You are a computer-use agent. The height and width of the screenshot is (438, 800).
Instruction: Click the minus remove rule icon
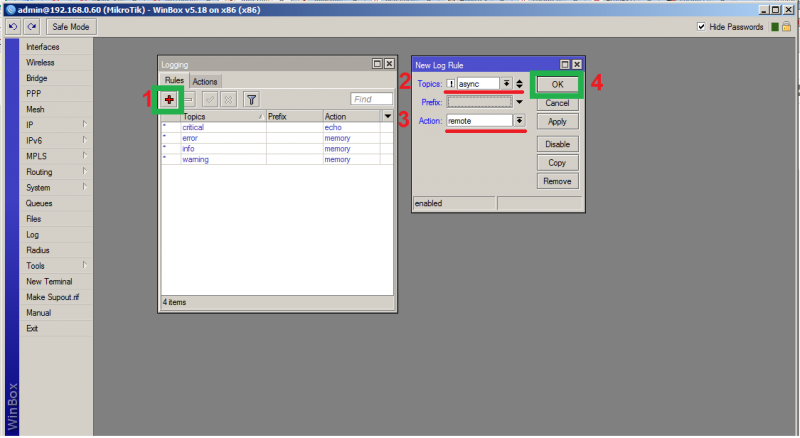189,100
